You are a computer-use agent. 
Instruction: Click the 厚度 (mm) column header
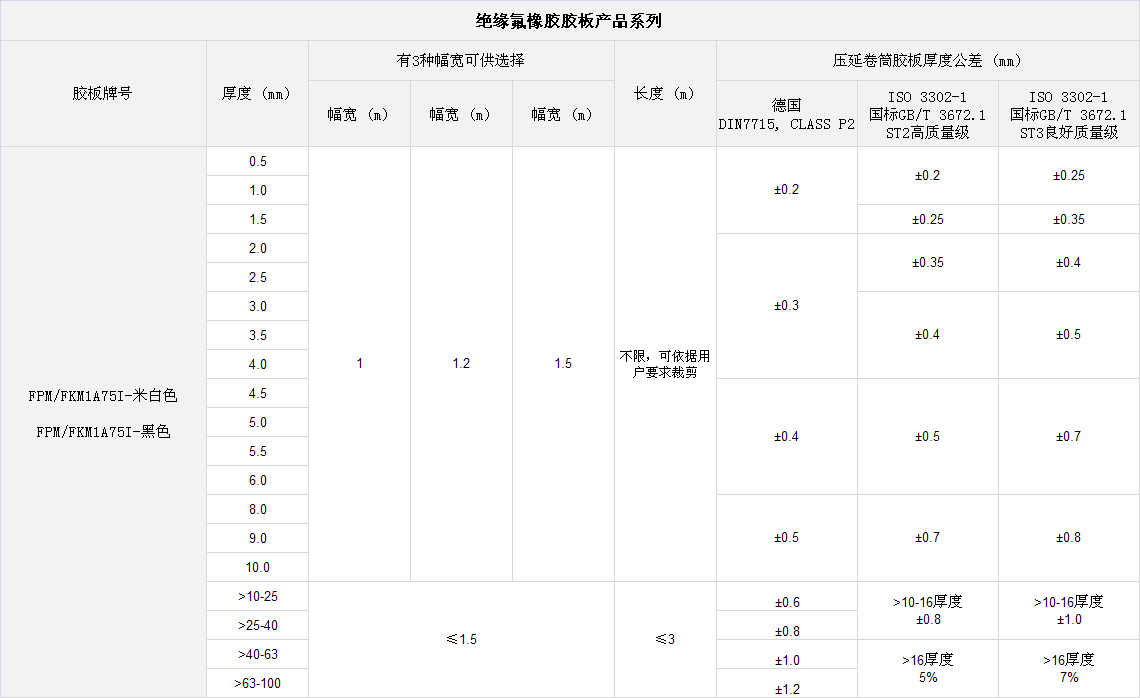point(256,93)
